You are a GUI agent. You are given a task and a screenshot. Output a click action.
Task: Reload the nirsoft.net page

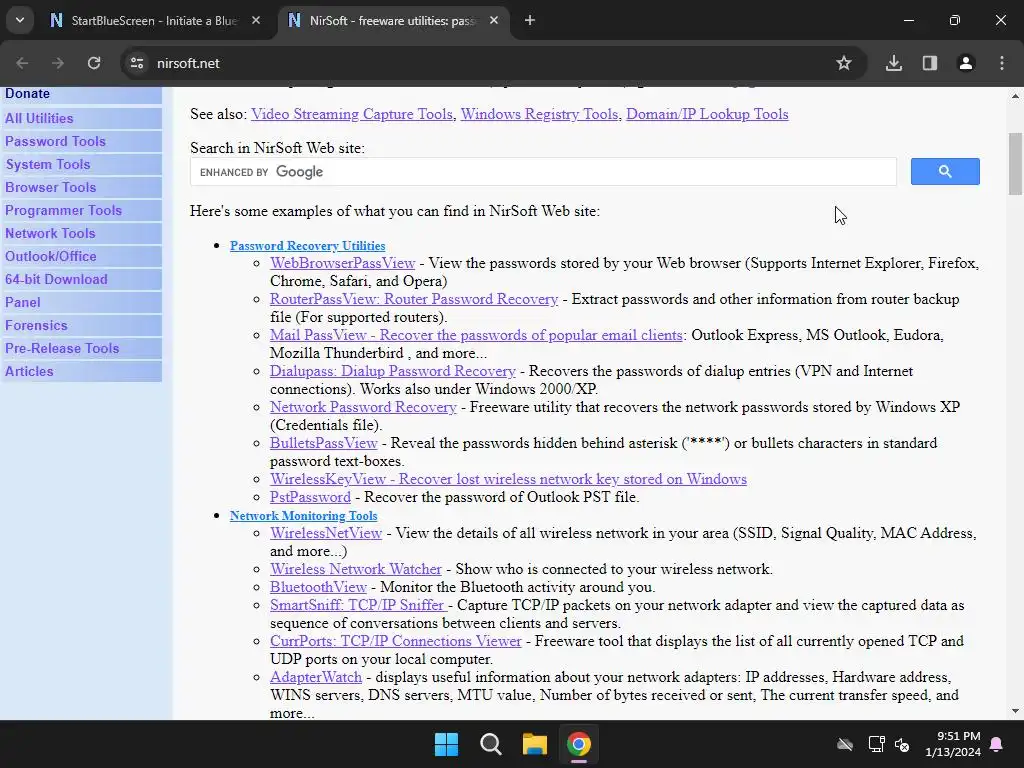[94, 63]
